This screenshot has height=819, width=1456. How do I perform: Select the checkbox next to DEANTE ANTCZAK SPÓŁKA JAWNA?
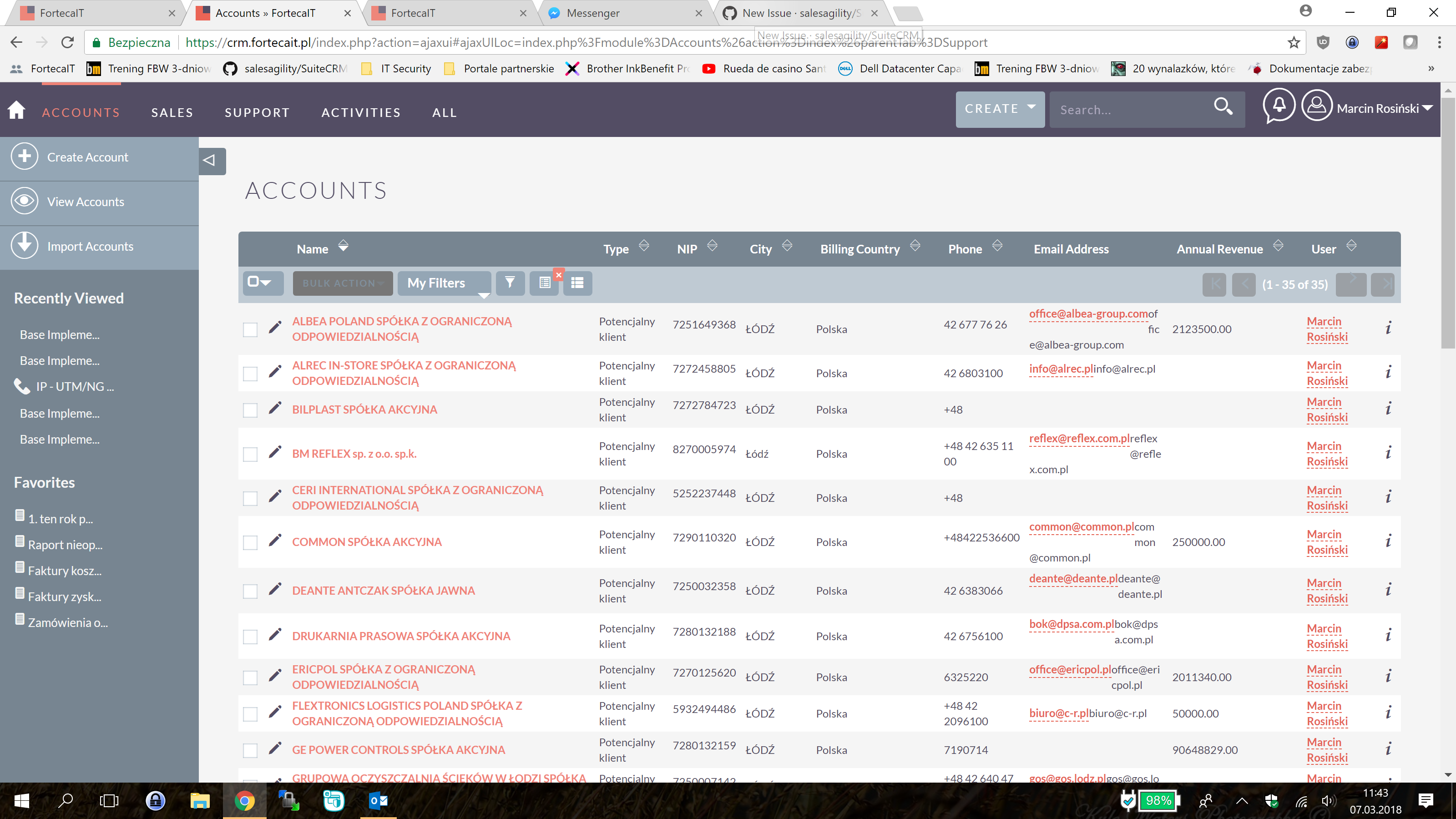click(x=250, y=591)
